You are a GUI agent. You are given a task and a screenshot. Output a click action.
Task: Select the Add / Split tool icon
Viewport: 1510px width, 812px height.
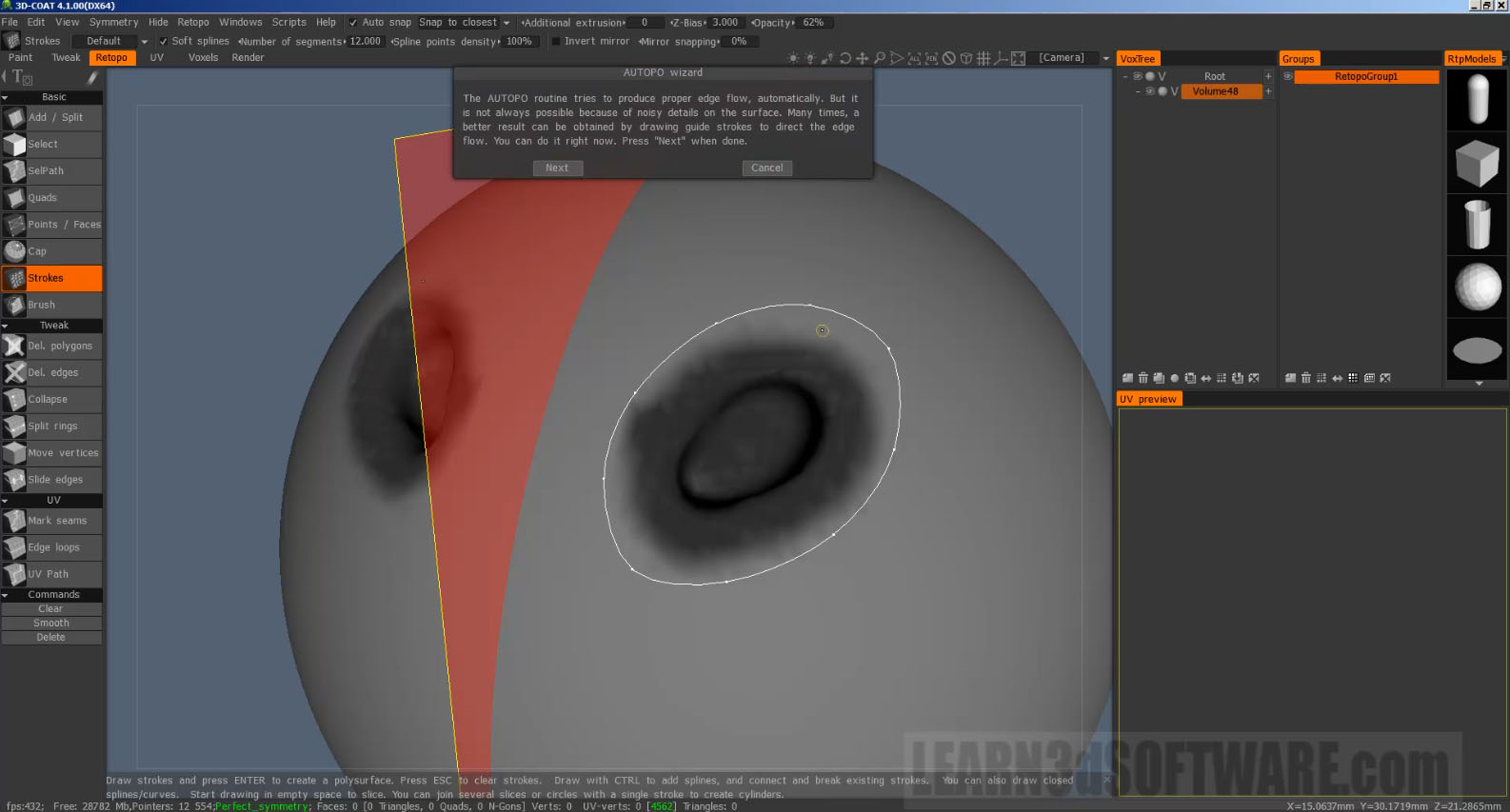click(14, 118)
